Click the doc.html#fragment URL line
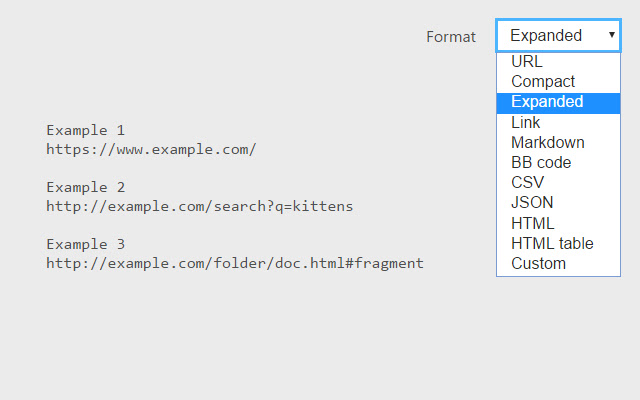 point(235,263)
